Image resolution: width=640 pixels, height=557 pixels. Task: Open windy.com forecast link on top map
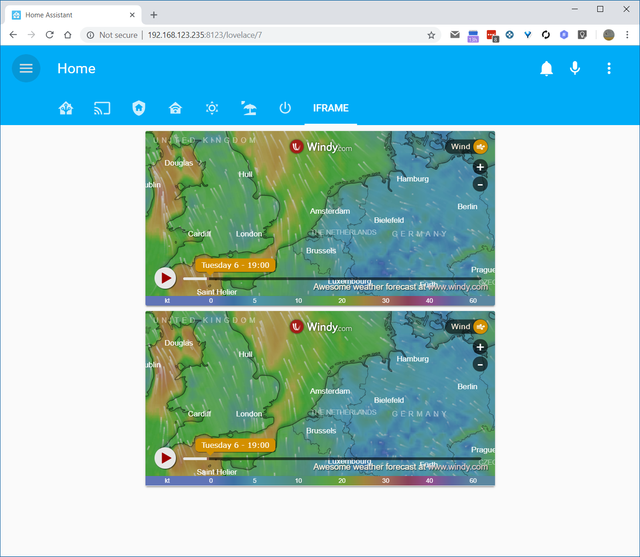click(400, 287)
